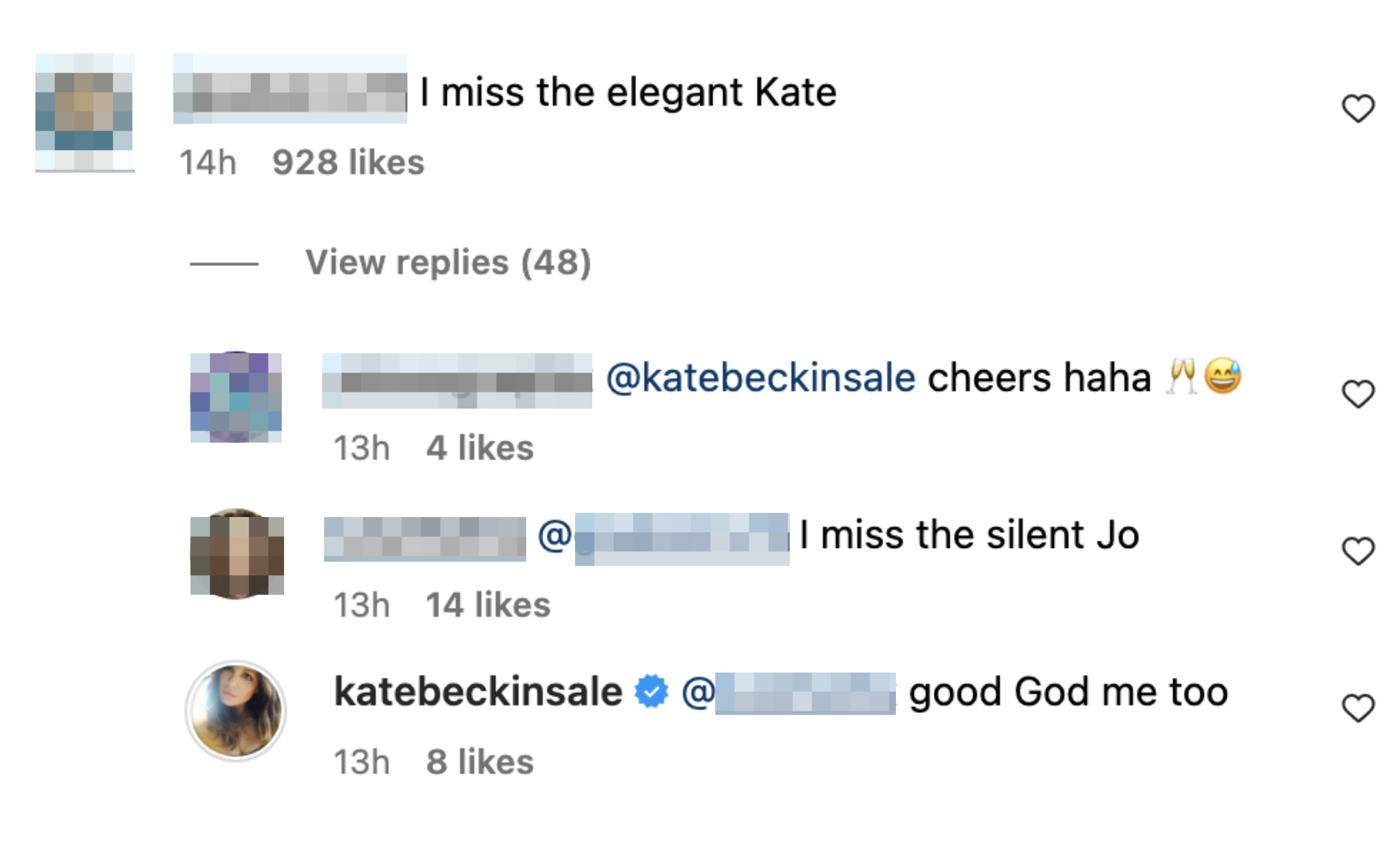Like katebeckinsale's "good God me too" reply

pos(1358,708)
